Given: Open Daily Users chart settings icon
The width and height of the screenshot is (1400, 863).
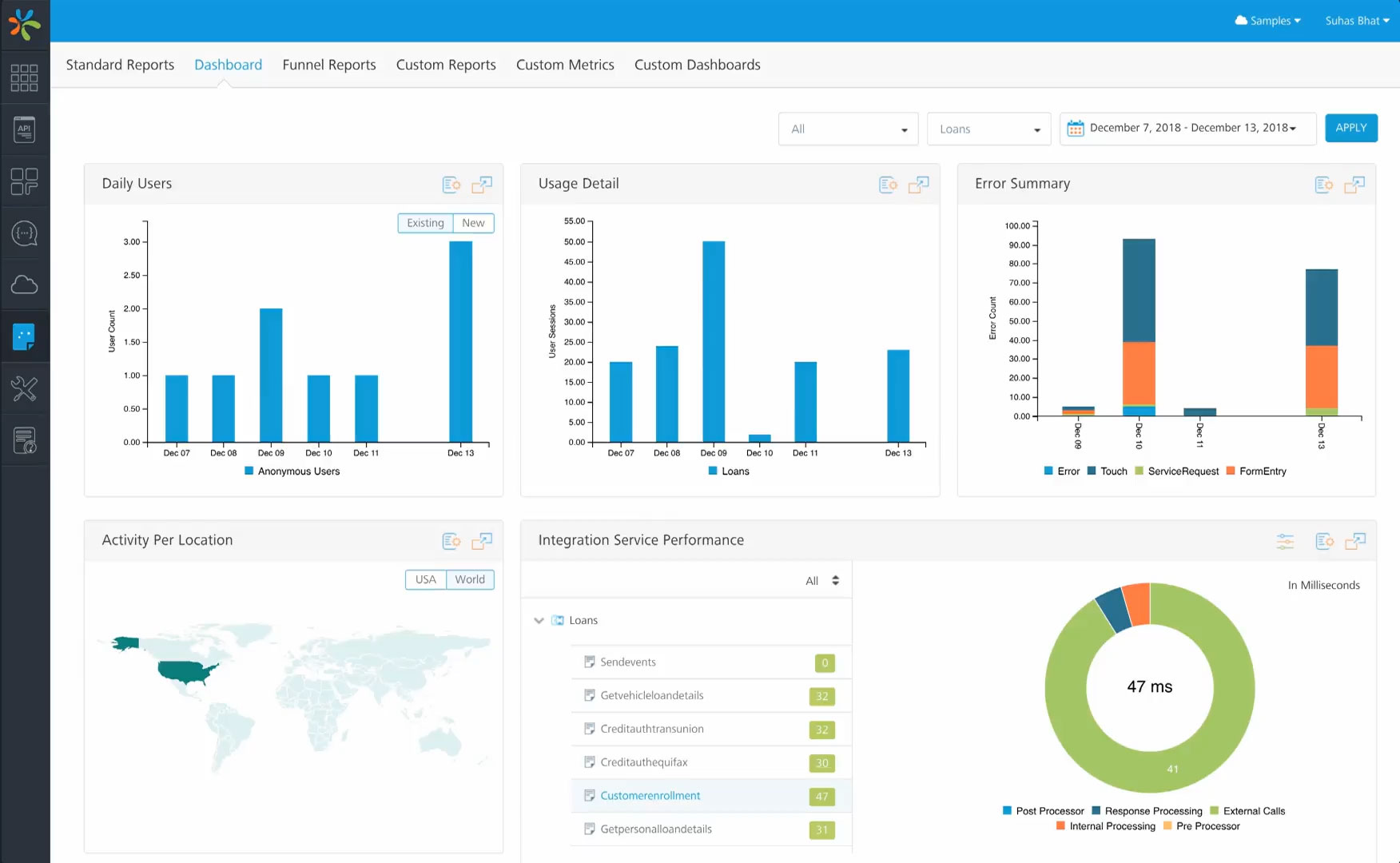Looking at the screenshot, I should point(451,185).
